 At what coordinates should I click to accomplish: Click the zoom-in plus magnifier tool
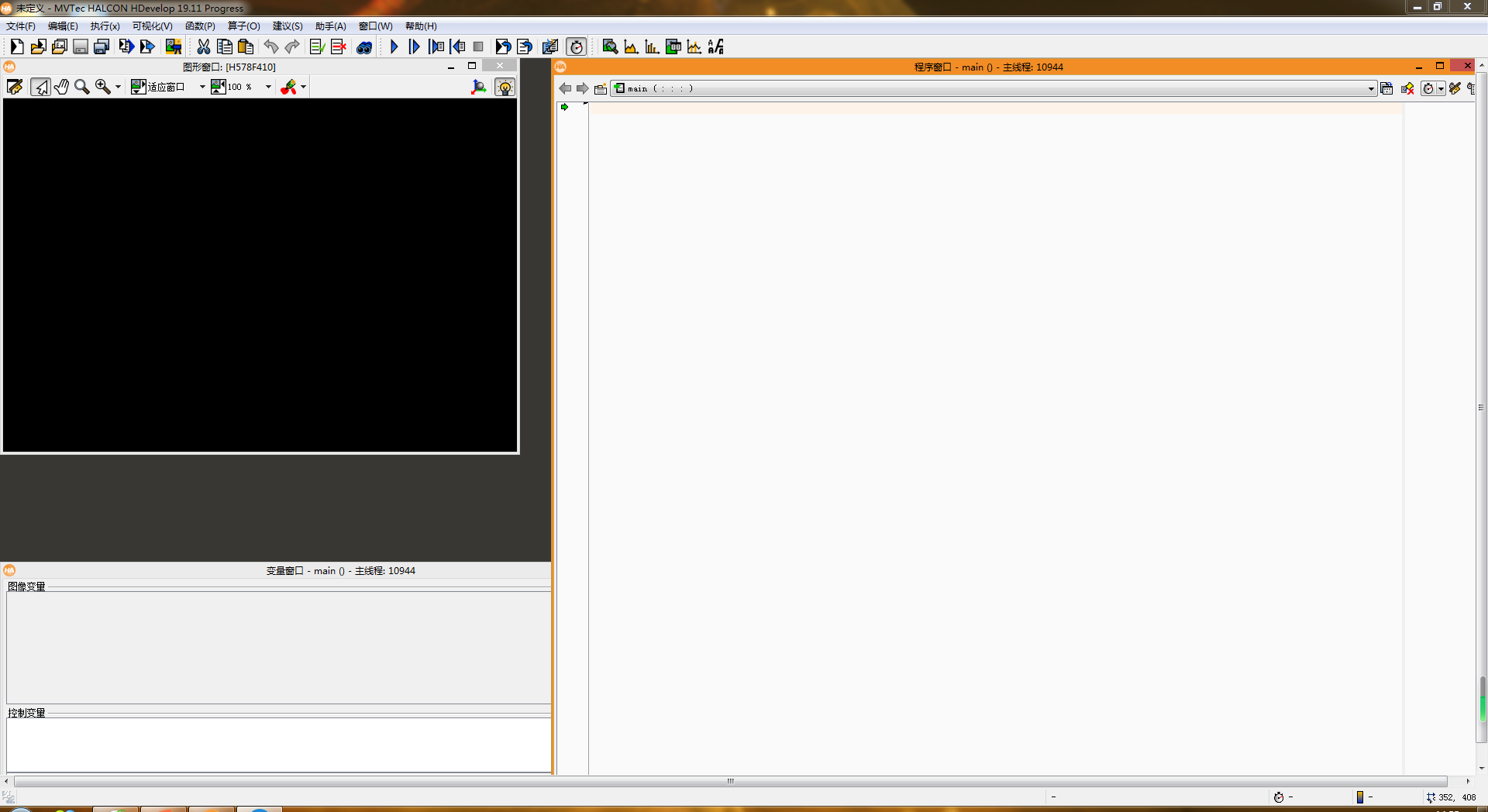(x=102, y=87)
